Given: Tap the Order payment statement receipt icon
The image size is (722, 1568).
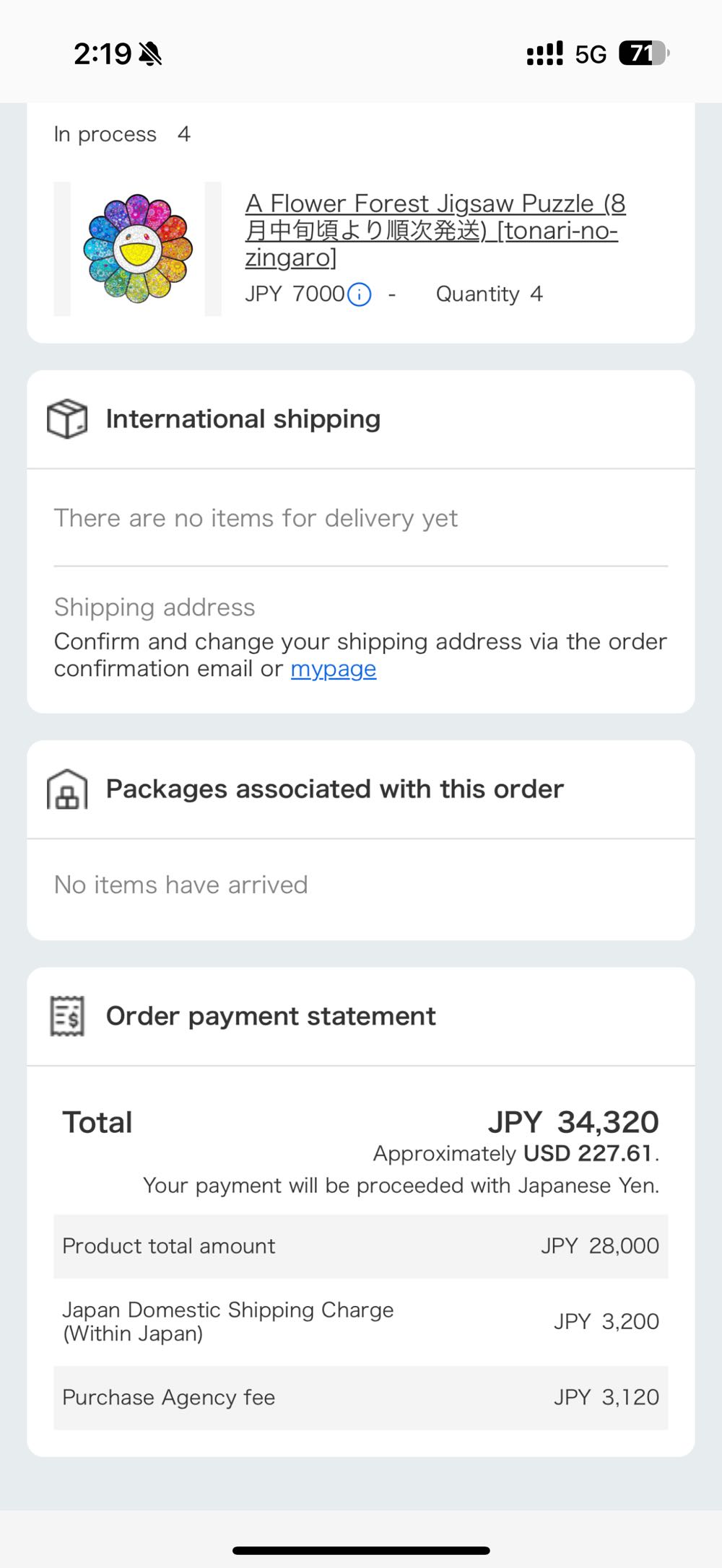Looking at the screenshot, I should 67,1016.
